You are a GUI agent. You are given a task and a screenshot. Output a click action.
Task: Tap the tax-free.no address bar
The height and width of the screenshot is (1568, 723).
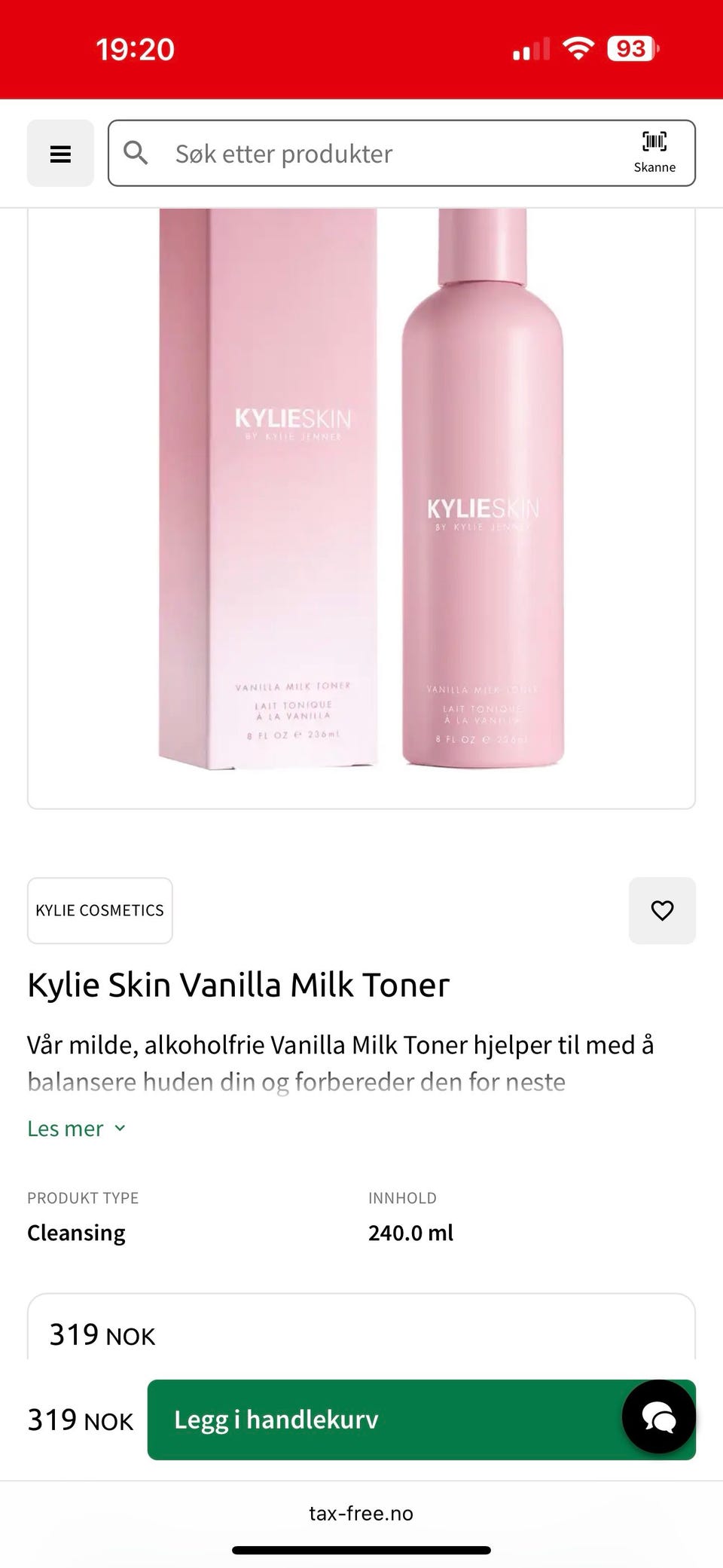[361, 1513]
